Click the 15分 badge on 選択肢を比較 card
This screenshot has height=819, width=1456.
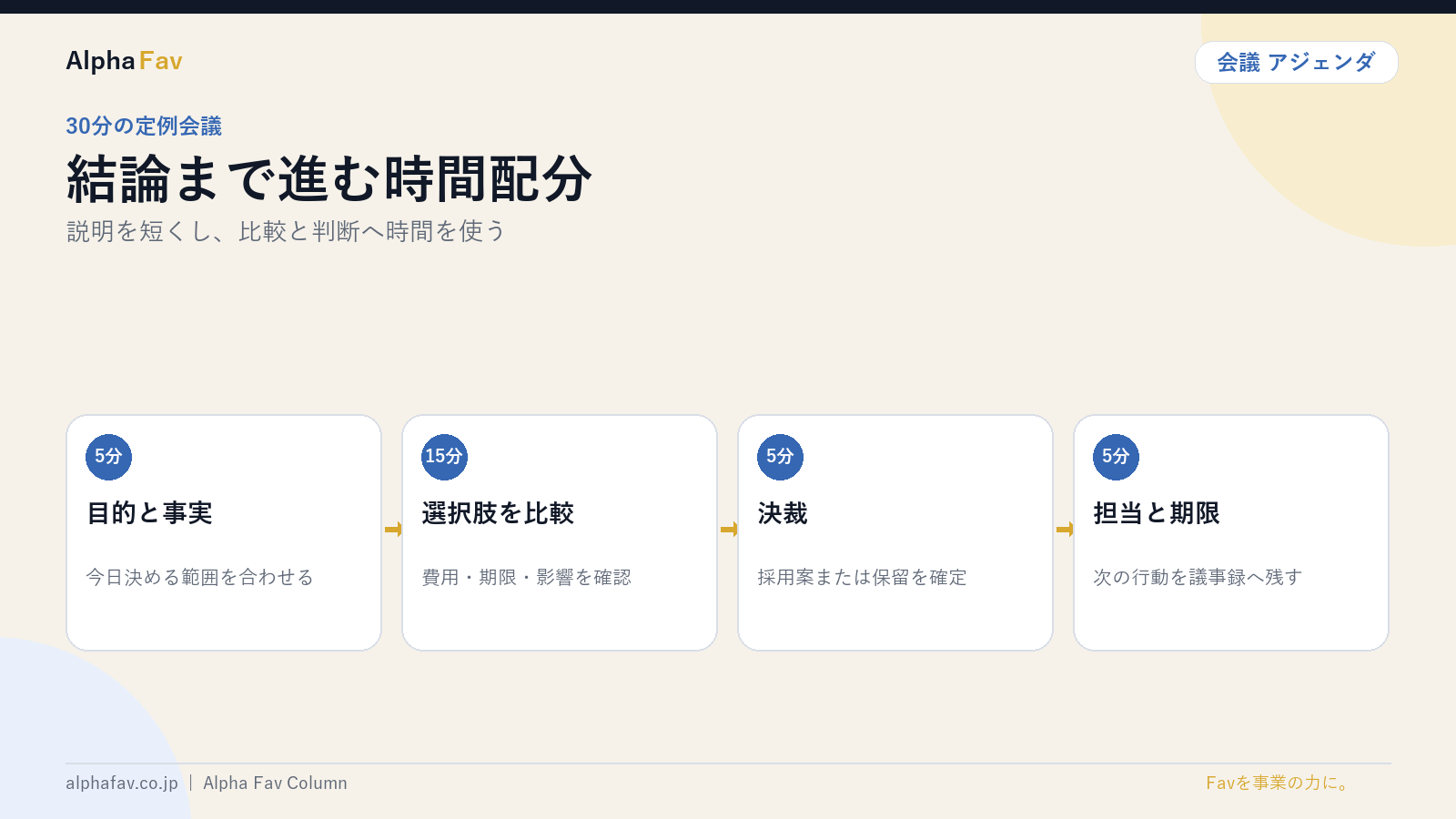pyautogui.click(x=444, y=457)
